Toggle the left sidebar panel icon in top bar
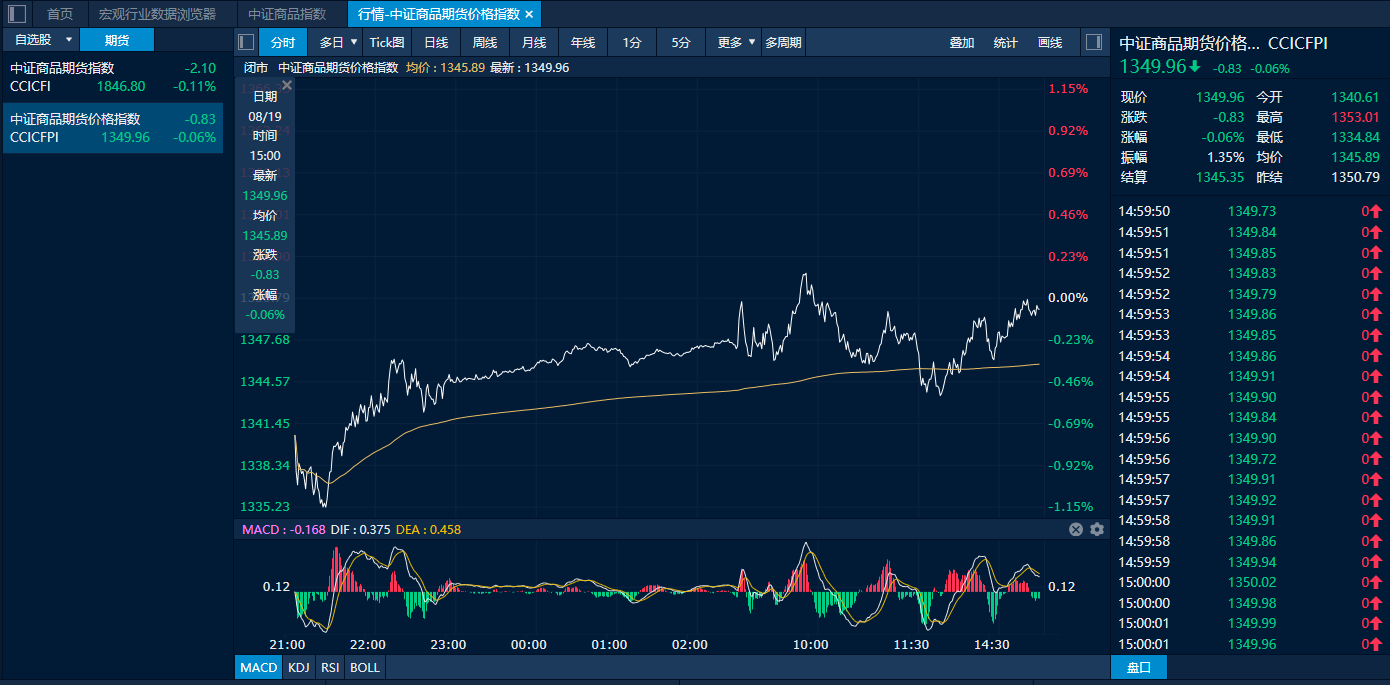This screenshot has height=685, width=1390. coord(17,14)
